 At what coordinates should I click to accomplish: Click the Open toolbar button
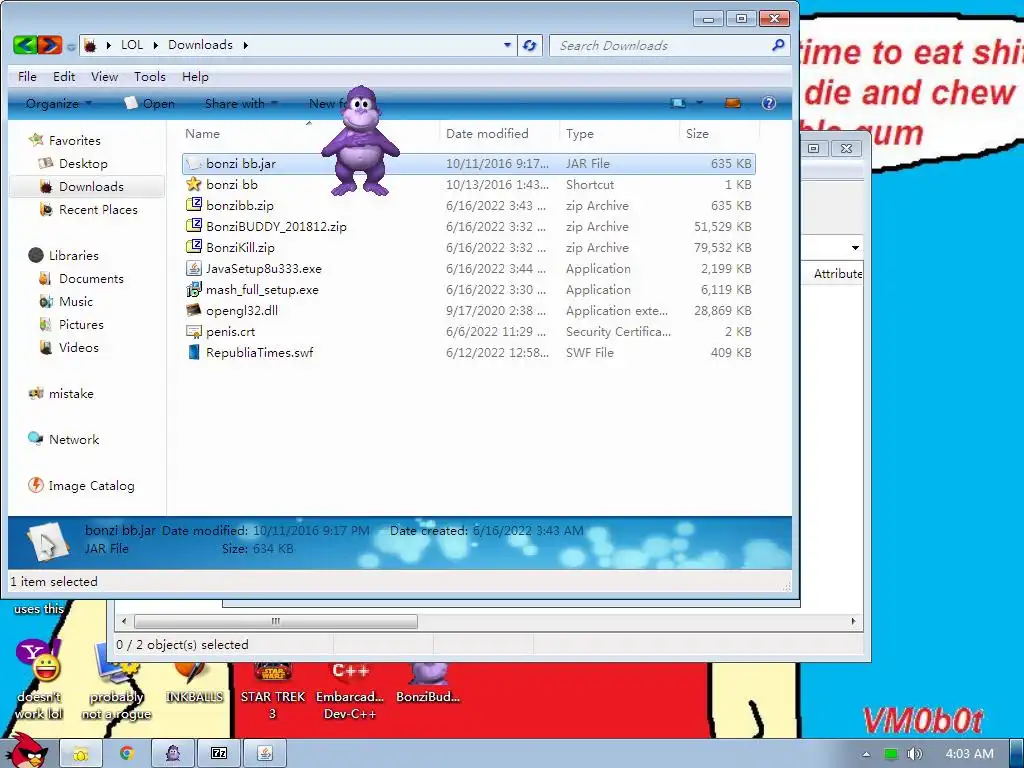click(x=150, y=103)
